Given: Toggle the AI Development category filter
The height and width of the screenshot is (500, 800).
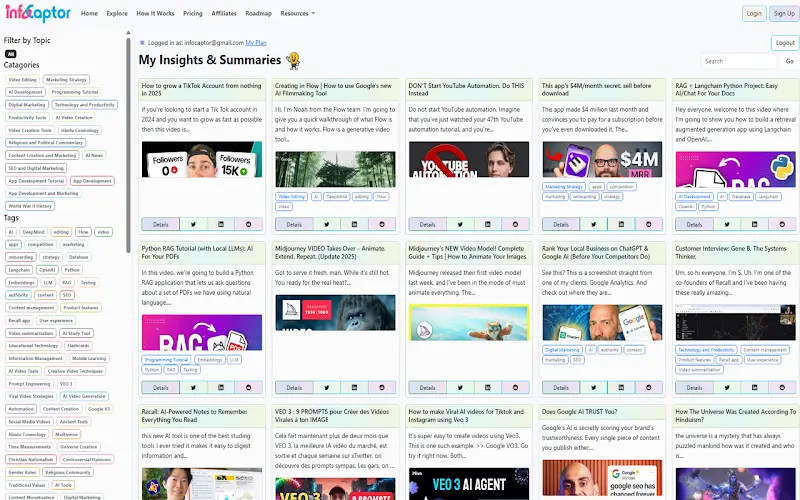Looking at the screenshot, I should 26,92.
